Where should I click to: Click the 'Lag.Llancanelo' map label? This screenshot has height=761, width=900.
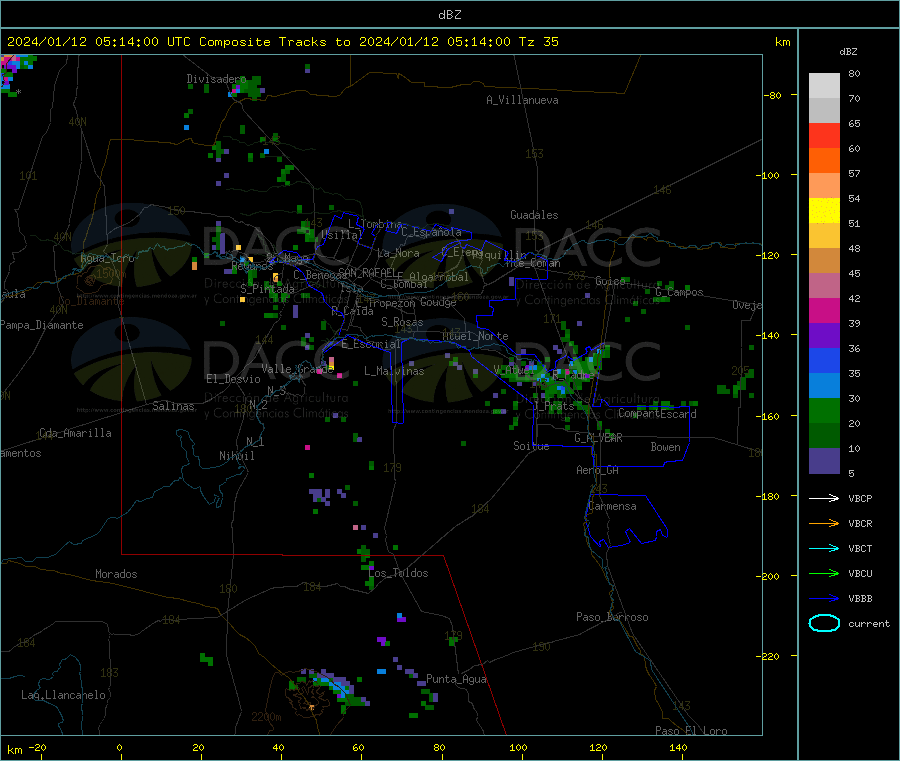click(x=64, y=695)
